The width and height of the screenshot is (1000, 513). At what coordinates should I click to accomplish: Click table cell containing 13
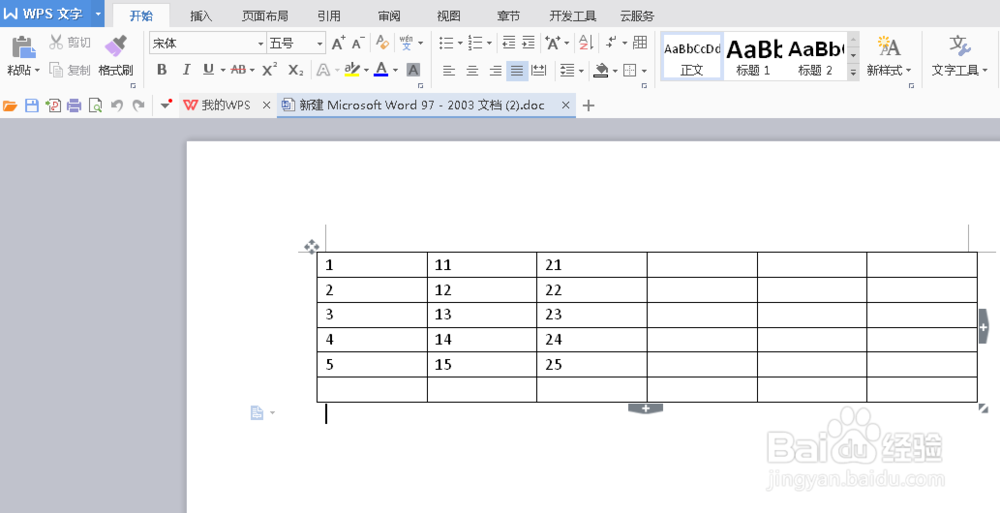click(482, 315)
